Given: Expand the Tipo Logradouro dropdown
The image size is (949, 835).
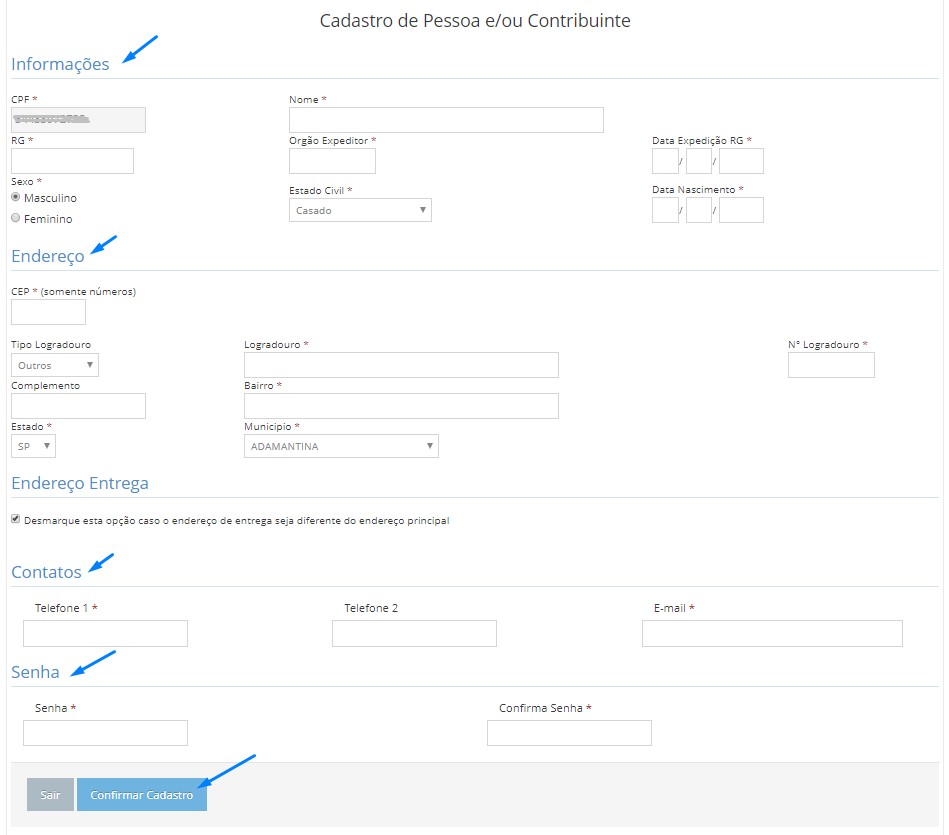Looking at the screenshot, I should point(55,365).
